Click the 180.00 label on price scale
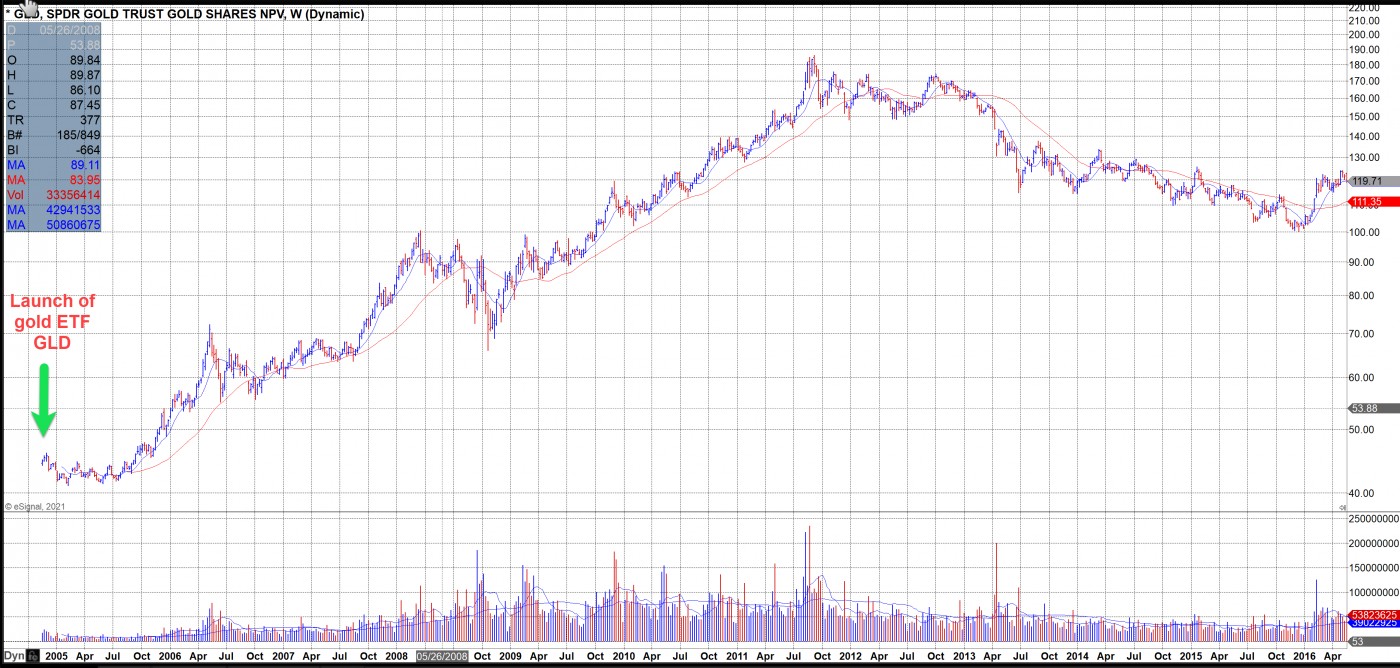 pyautogui.click(x=1365, y=66)
